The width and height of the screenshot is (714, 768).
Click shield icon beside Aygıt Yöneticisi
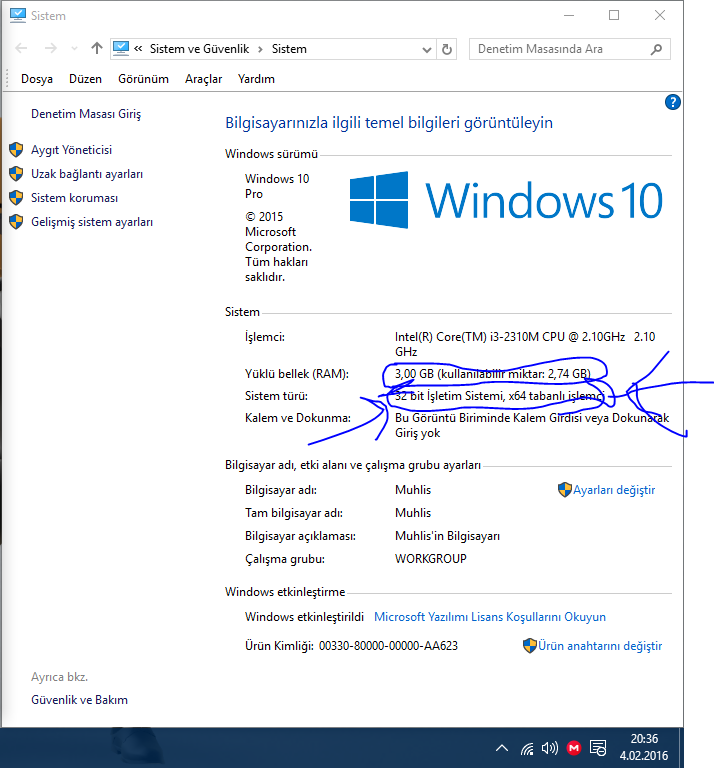click(16, 150)
